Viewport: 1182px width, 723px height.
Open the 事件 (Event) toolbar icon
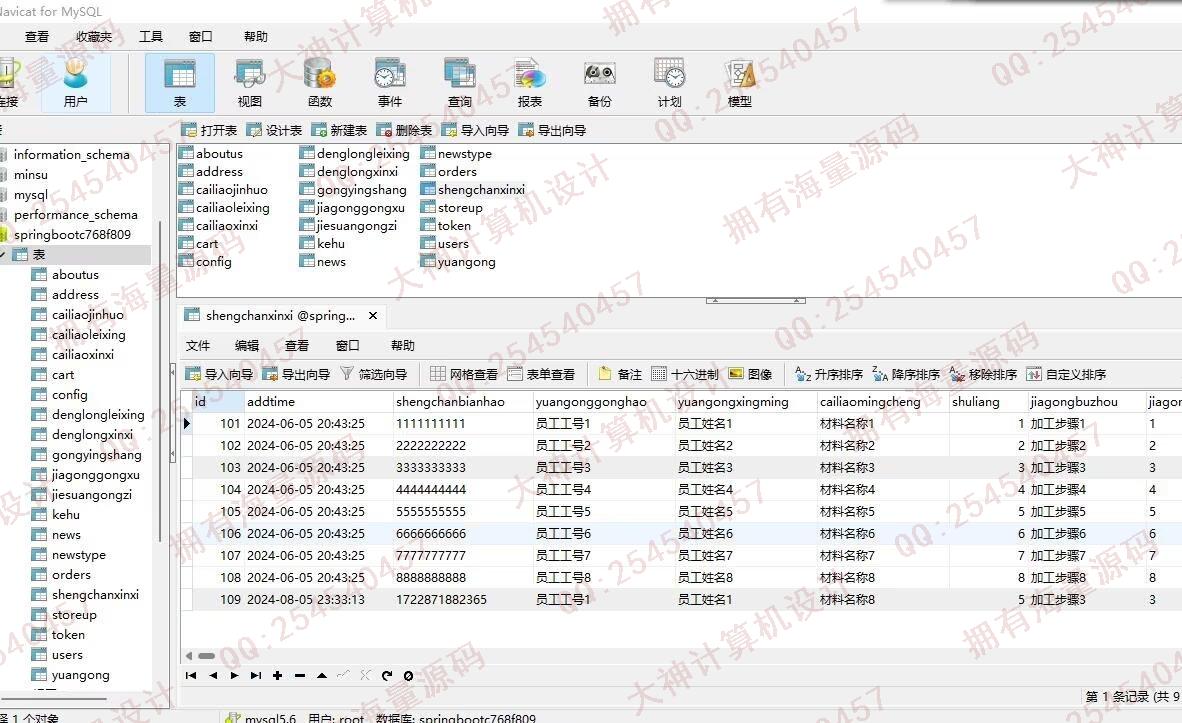click(x=390, y=82)
